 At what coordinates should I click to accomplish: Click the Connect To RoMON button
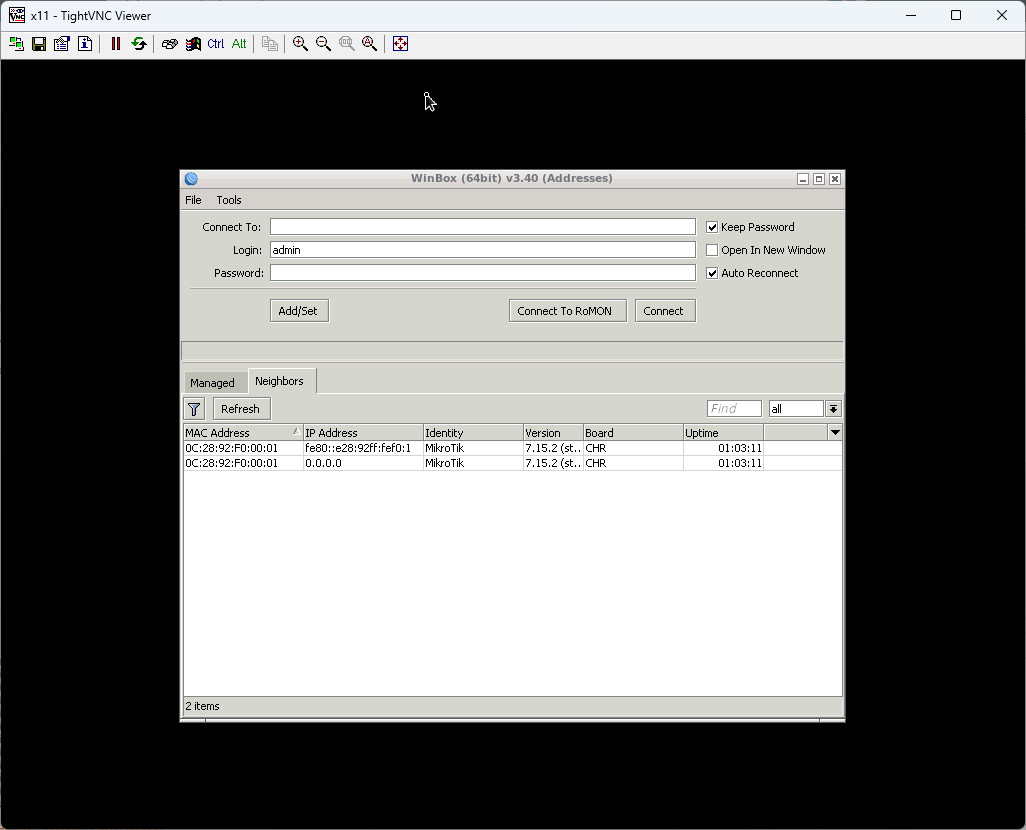[x=567, y=310]
